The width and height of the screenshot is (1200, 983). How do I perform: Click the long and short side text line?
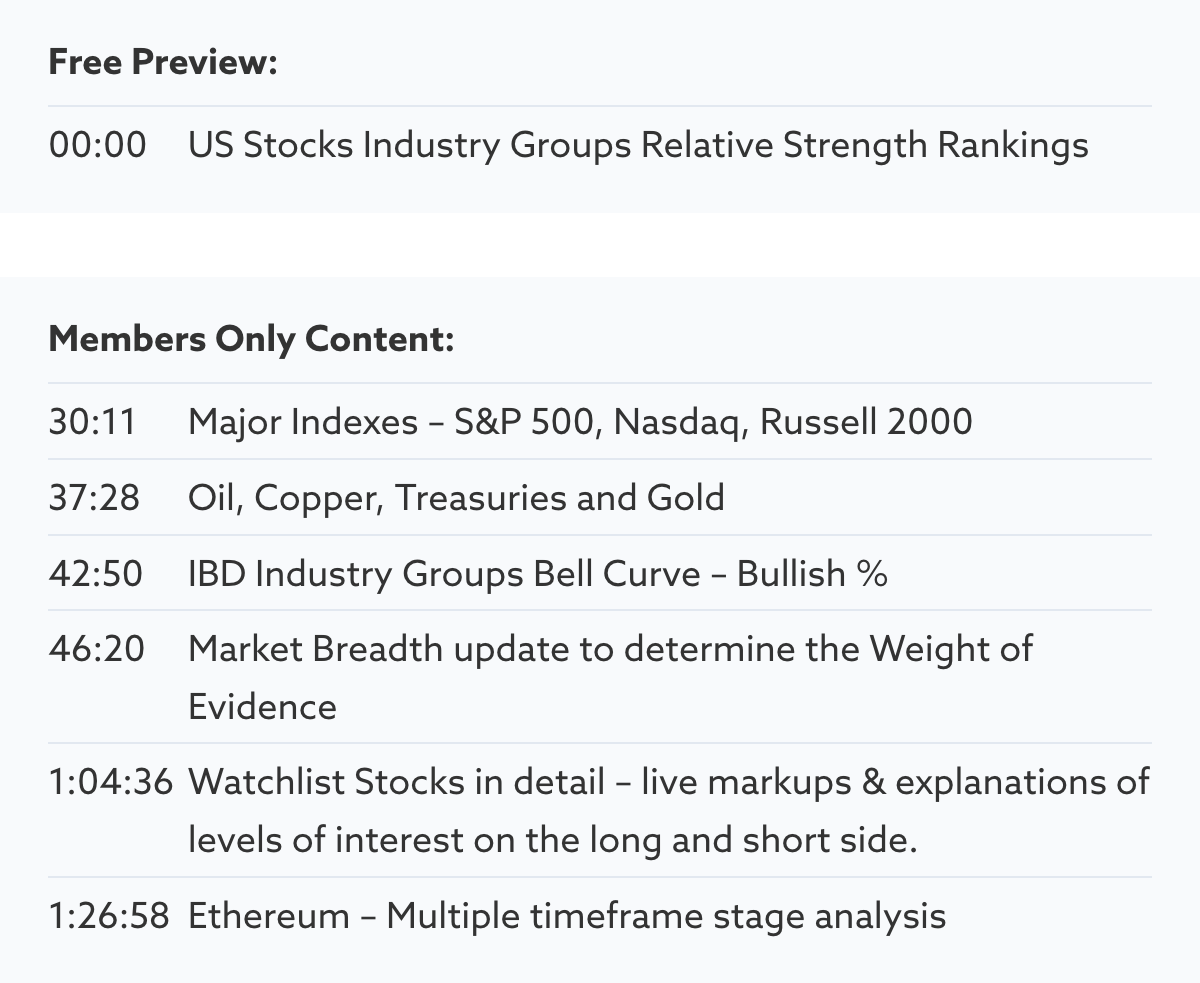tap(552, 840)
